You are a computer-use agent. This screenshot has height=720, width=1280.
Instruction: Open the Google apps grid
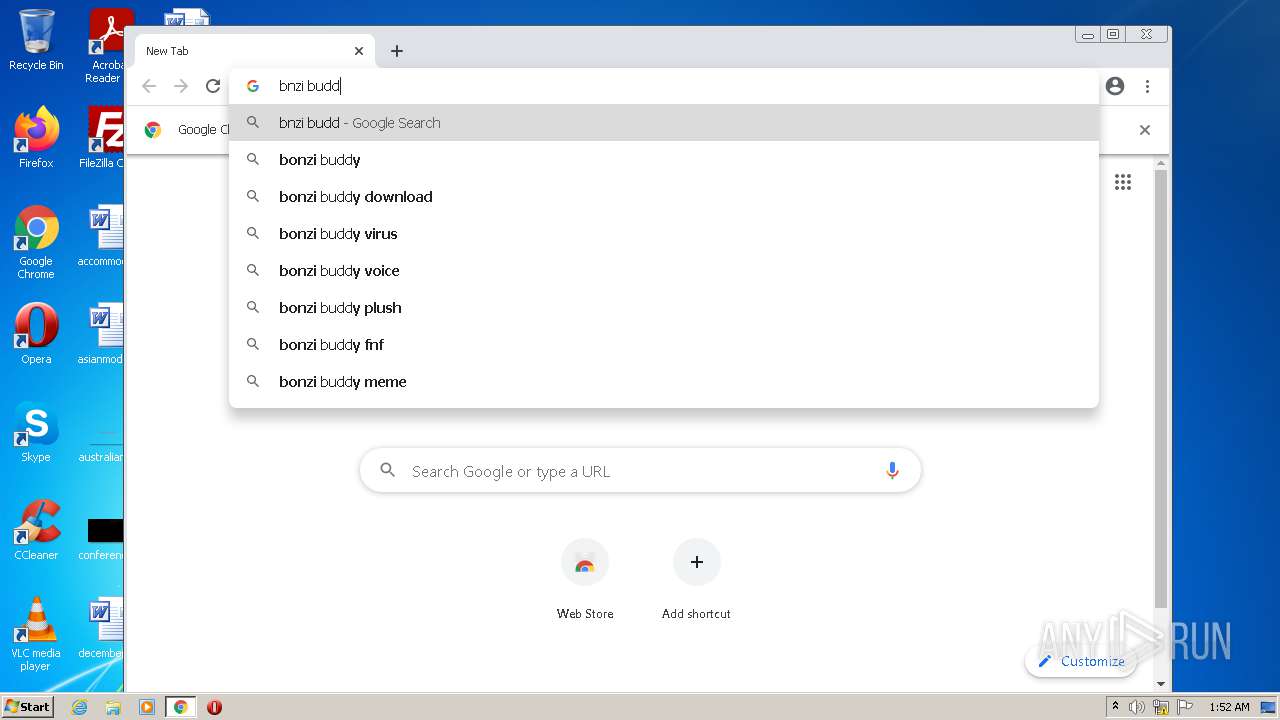(1123, 182)
